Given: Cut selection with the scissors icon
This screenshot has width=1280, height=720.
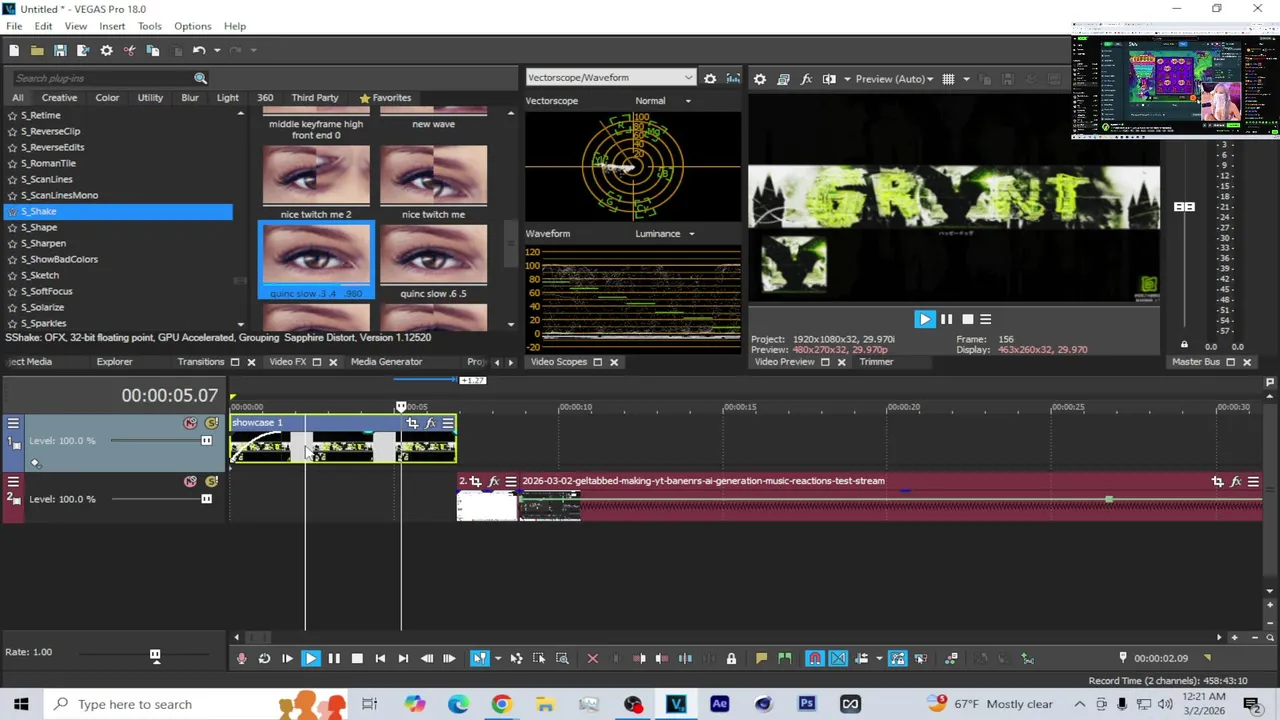Looking at the screenshot, I should pyautogui.click(x=129, y=50).
